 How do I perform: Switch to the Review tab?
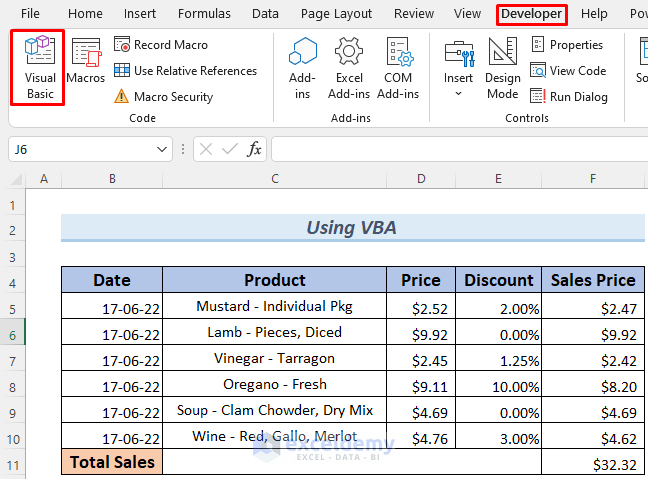point(414,14)
